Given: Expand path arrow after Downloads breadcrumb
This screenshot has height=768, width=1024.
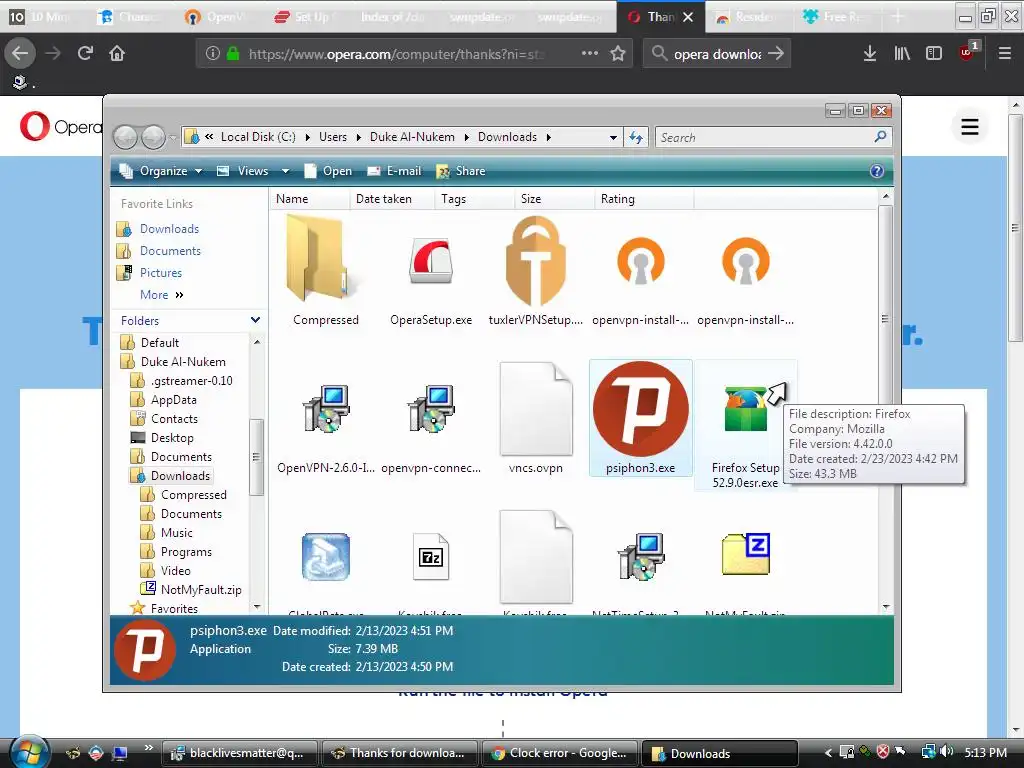Looking at the screenshot, I should point(549,137).
